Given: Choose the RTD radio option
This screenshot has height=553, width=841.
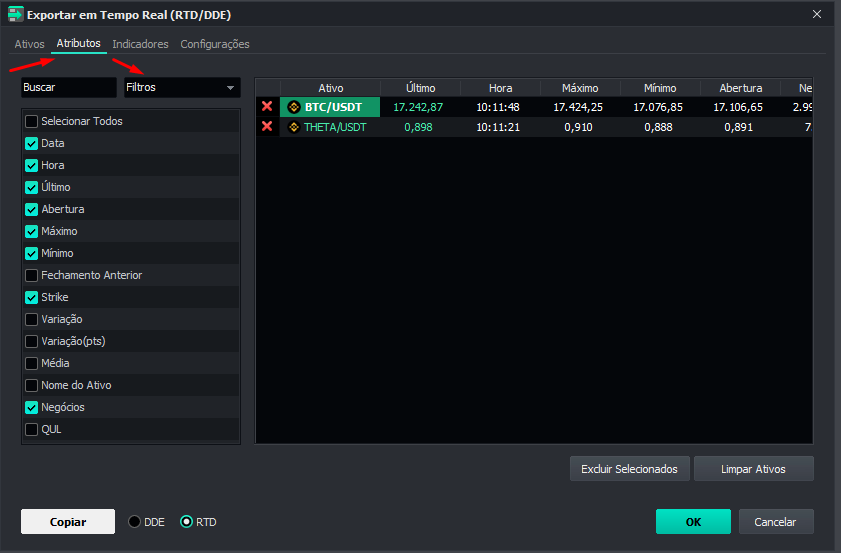Looking at the screenshot, I should (x=186, y=522).
